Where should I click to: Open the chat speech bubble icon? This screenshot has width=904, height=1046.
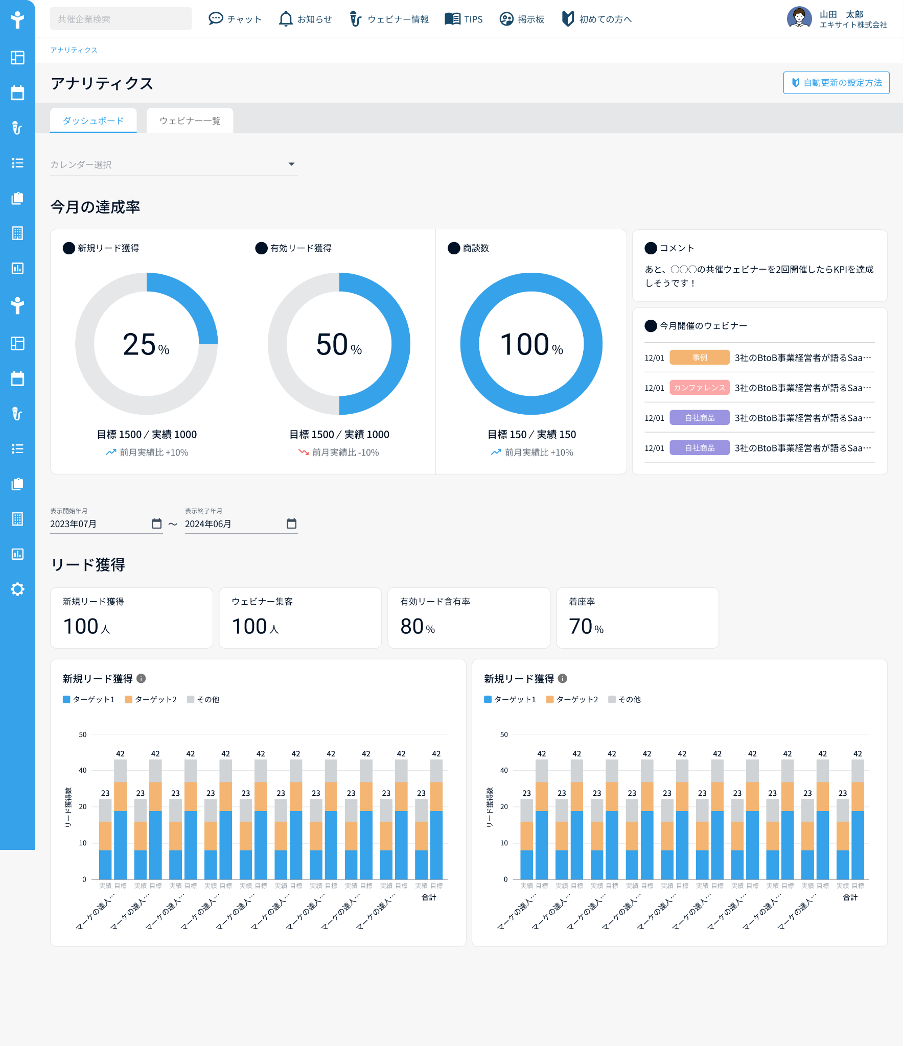(x=215, y=19)
